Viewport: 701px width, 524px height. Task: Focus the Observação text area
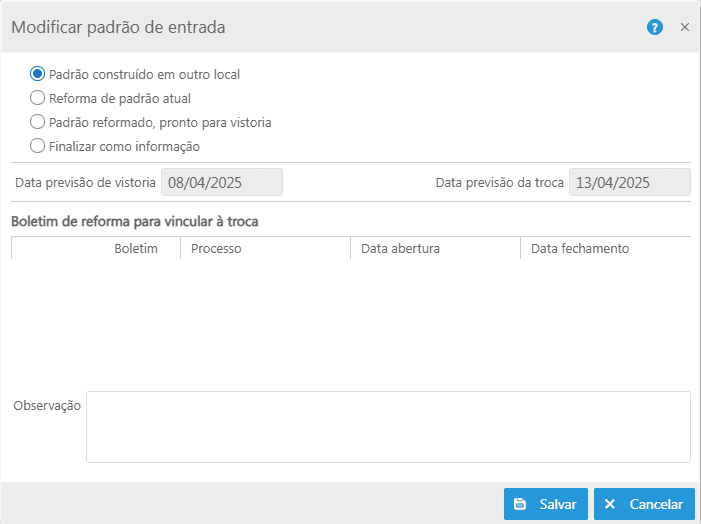(x=388, y=427)
